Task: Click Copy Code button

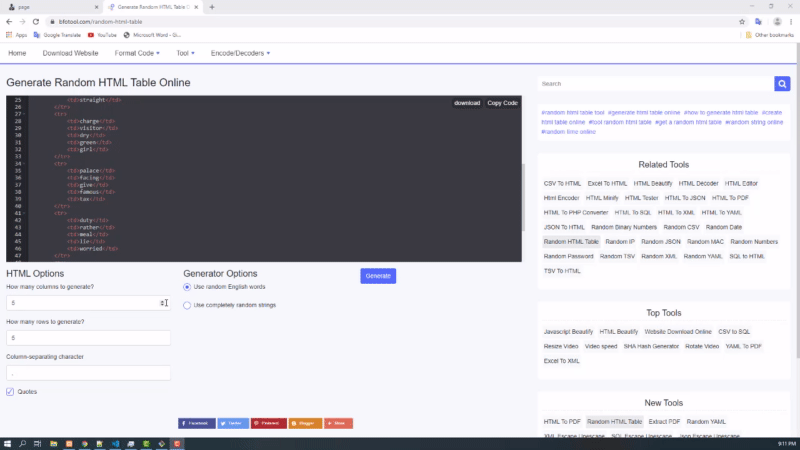Action: click(x=502, y=103)
